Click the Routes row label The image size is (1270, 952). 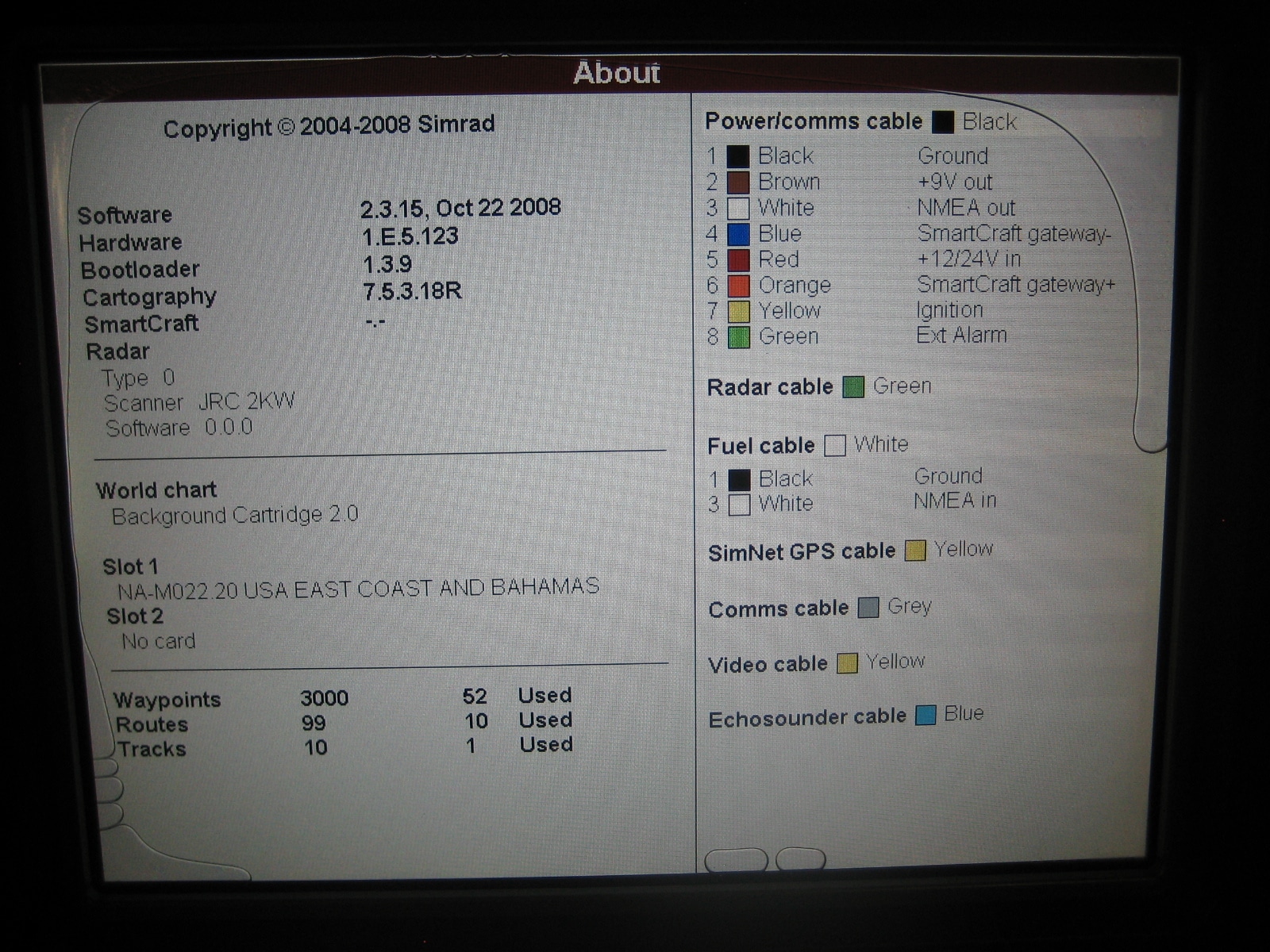point(152,724)
